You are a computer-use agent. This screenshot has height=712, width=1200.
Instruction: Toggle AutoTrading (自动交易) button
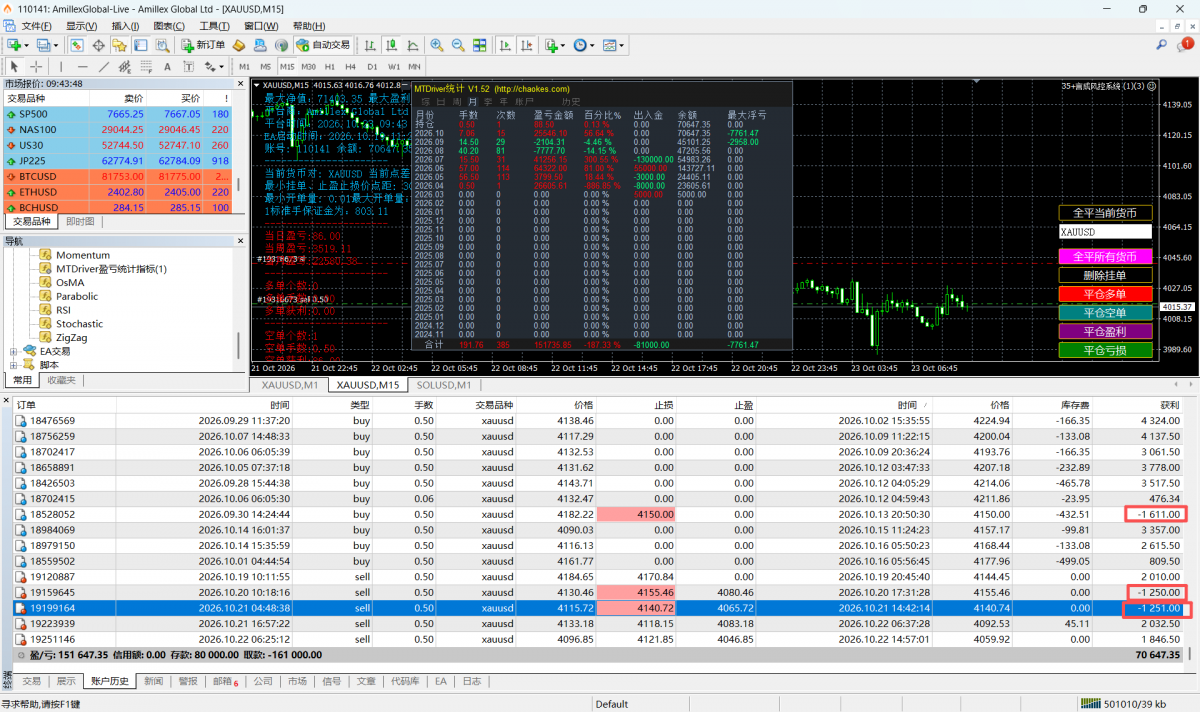coord(323,45)
